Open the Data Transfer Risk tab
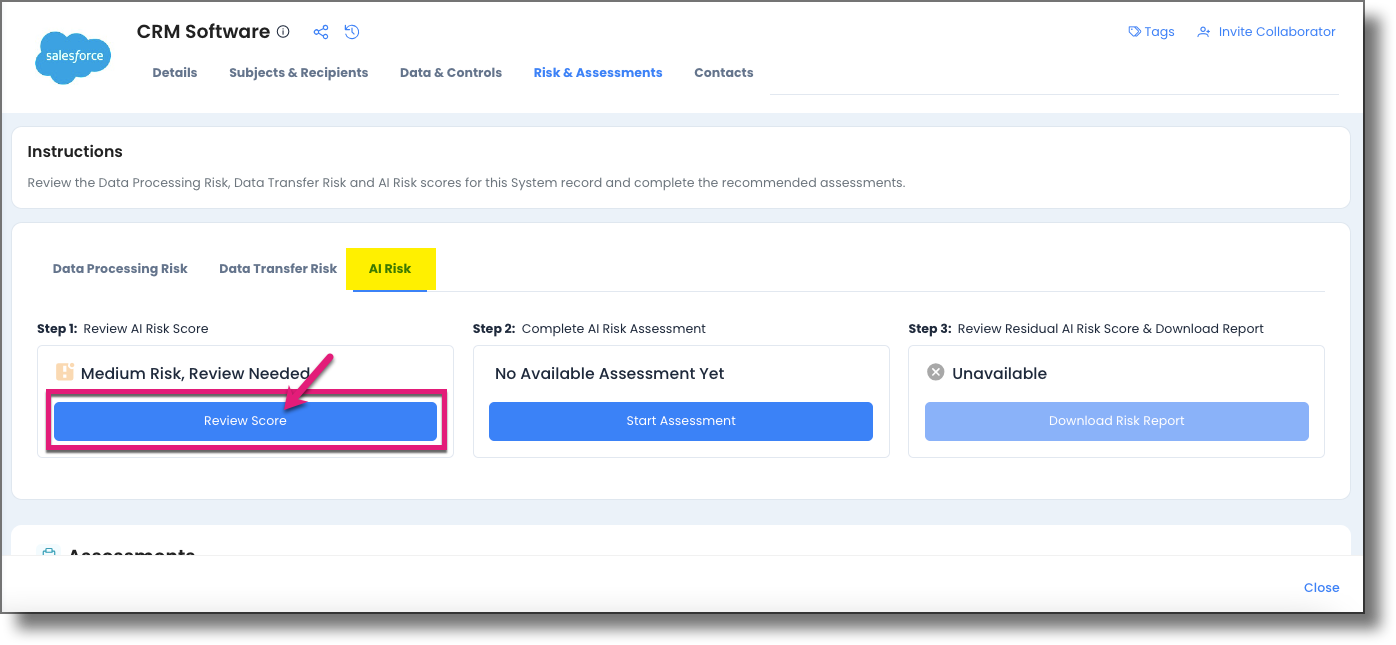 278,269
